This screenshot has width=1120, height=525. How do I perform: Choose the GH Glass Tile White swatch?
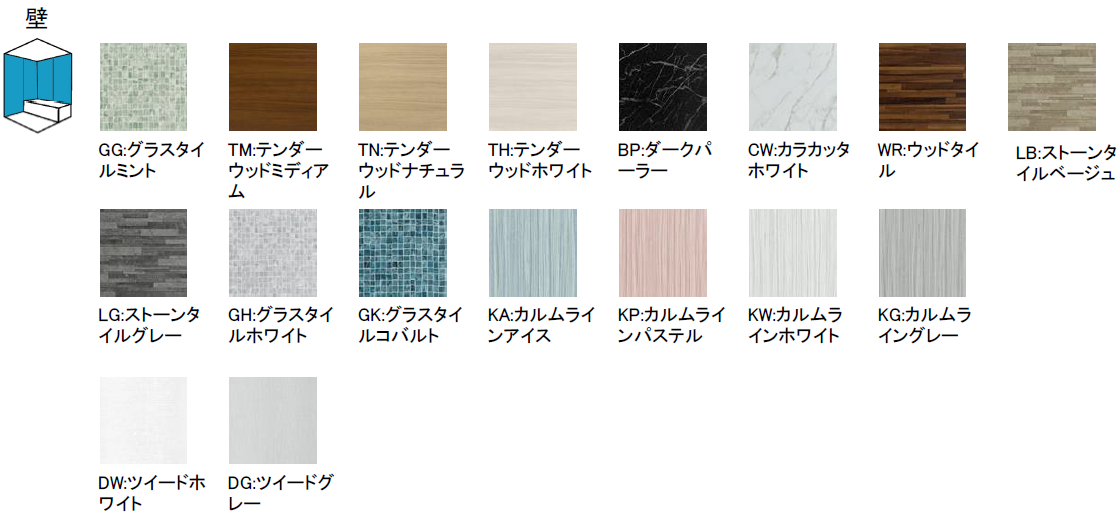[x=273, y=253]
